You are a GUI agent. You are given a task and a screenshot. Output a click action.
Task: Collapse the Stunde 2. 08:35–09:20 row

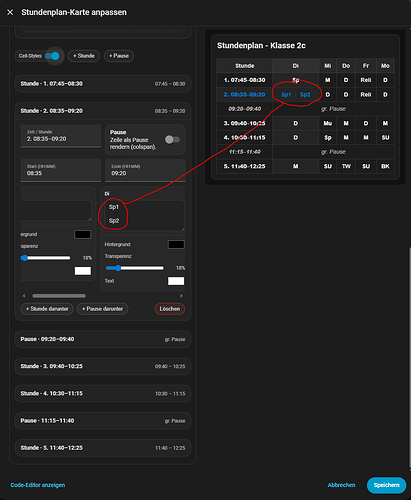(103, 111)
